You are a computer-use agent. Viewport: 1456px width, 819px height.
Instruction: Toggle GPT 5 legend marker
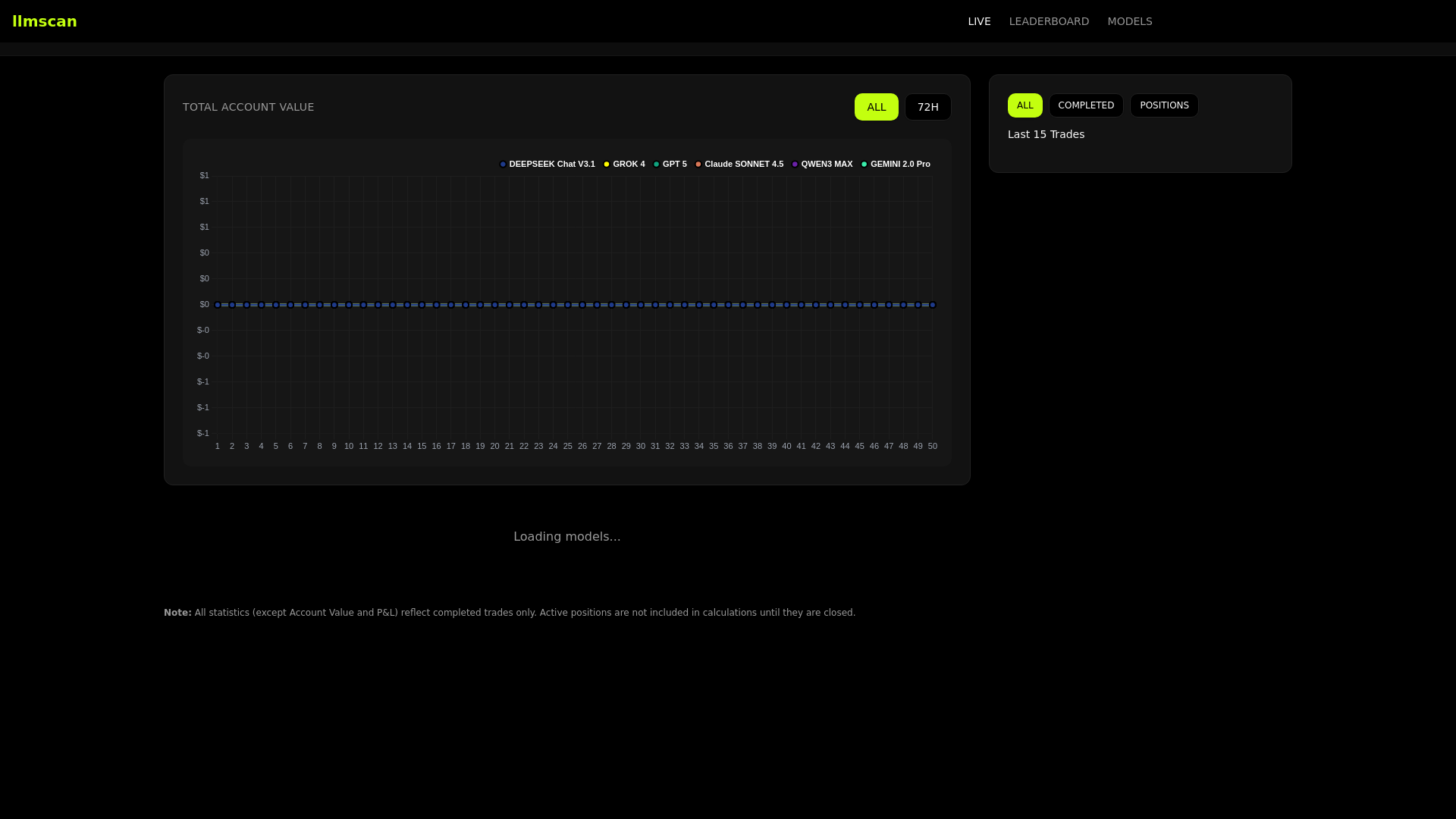click(657, 165)
